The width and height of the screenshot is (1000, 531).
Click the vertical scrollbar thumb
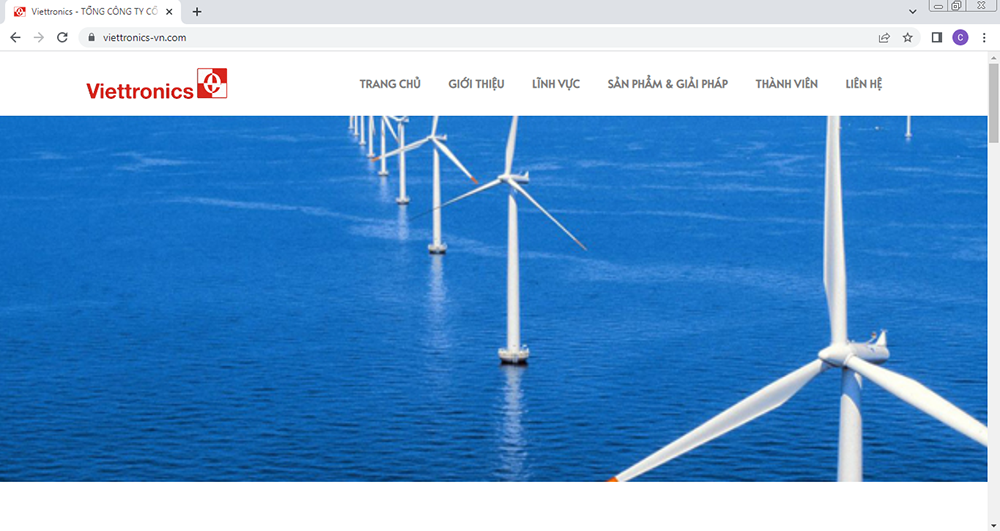click(994, 103)
